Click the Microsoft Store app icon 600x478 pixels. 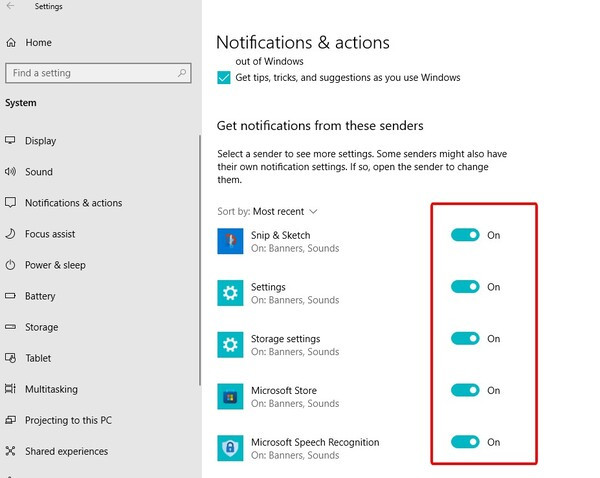coord(230,396)
